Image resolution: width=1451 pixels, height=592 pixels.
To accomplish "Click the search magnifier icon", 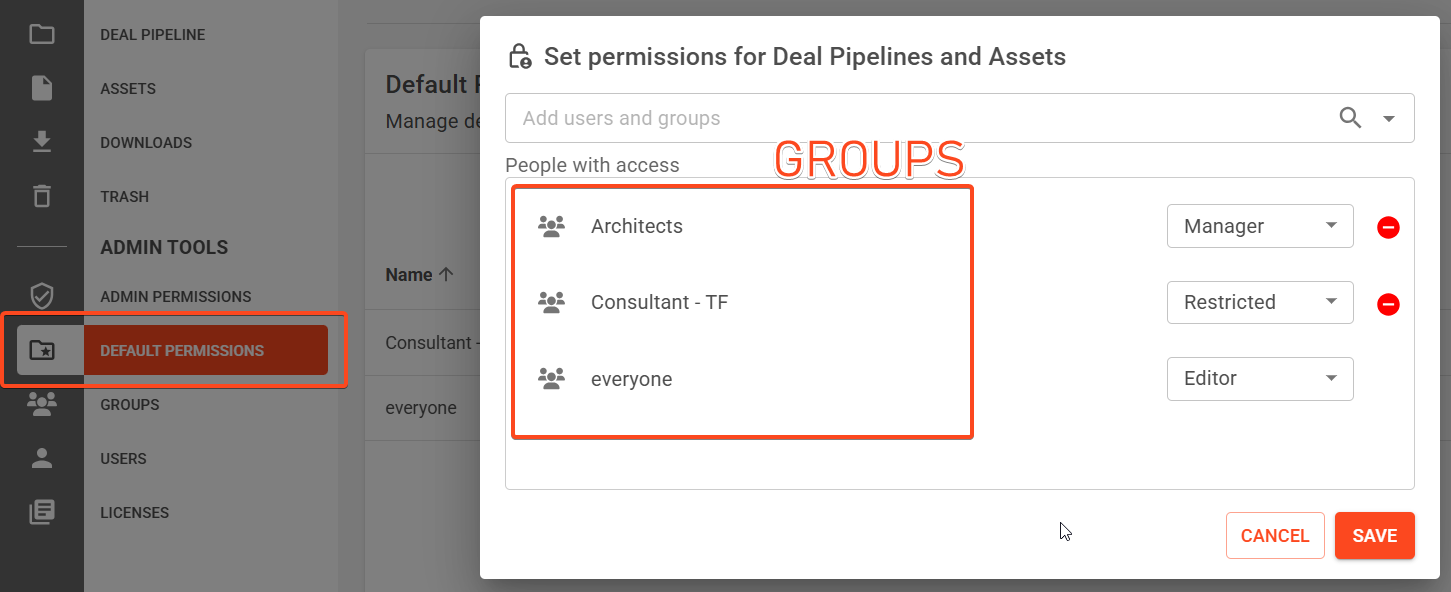I will [x=1350, y=118].
